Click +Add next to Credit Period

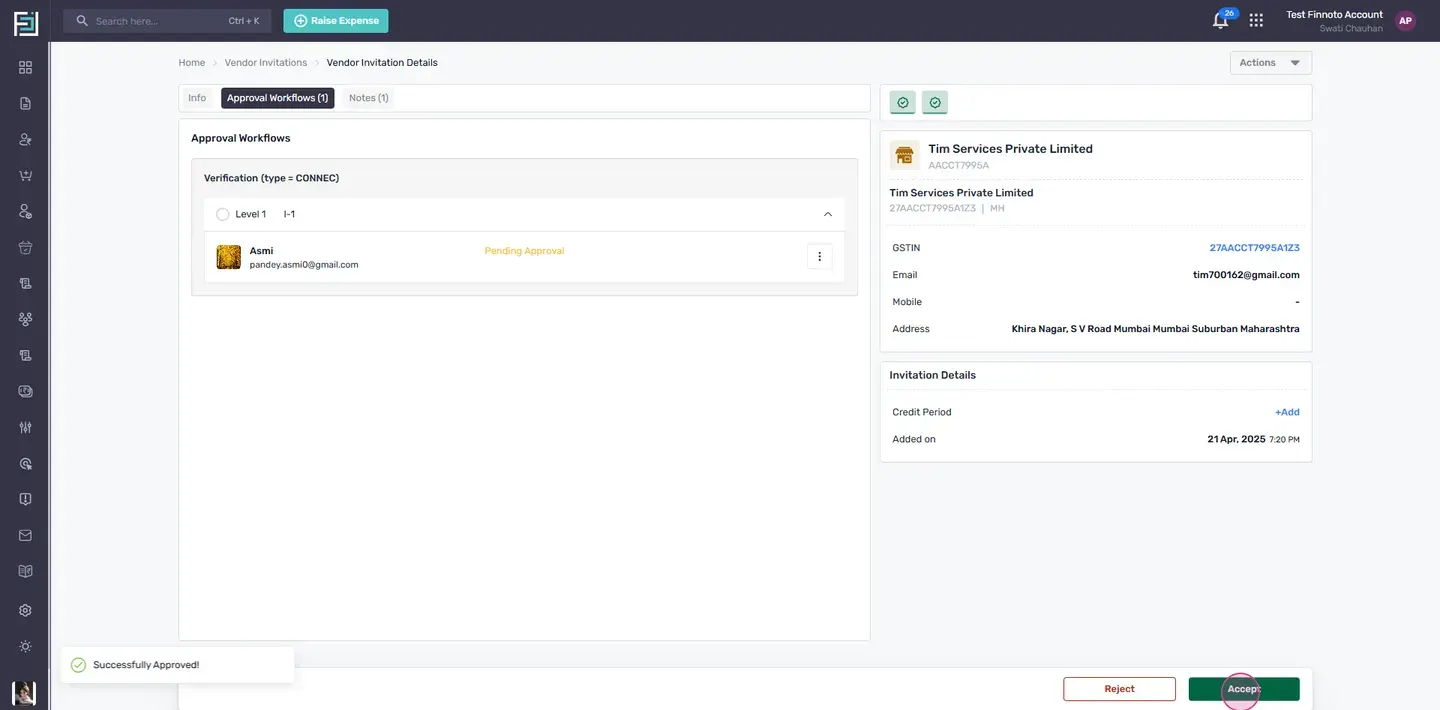click(1287, 412)
